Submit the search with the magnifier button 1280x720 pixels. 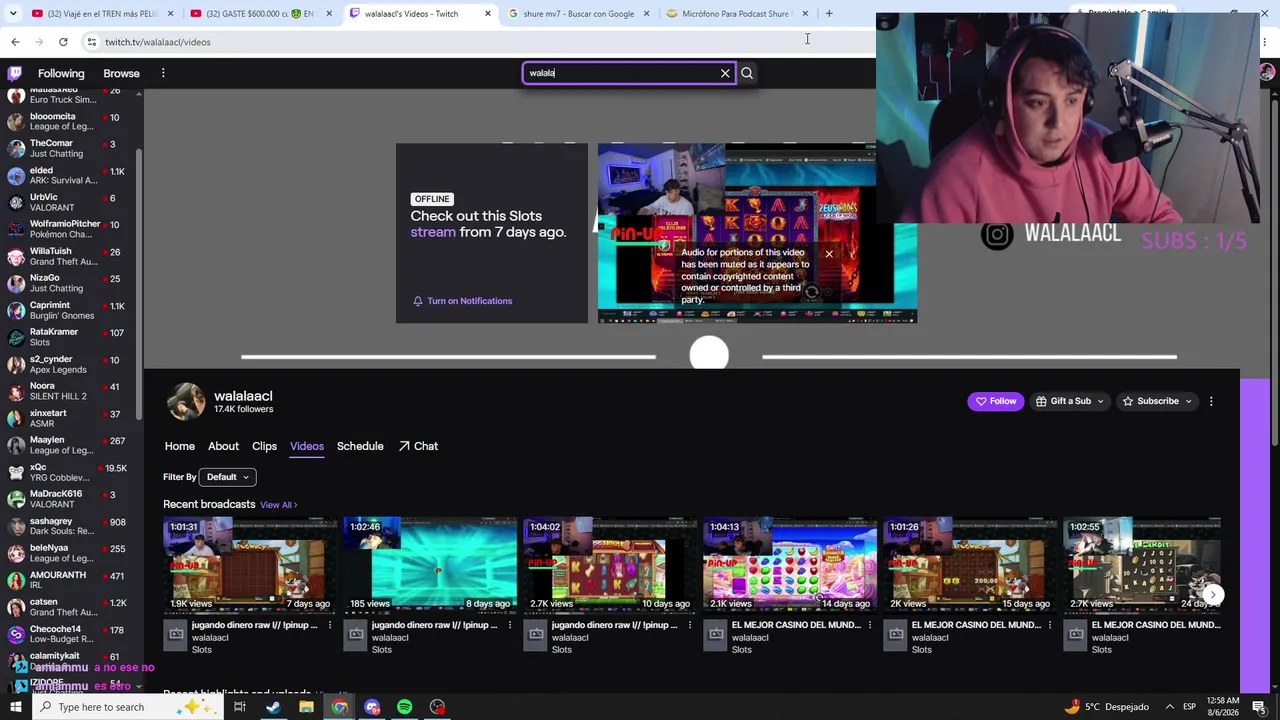[747, 73]
